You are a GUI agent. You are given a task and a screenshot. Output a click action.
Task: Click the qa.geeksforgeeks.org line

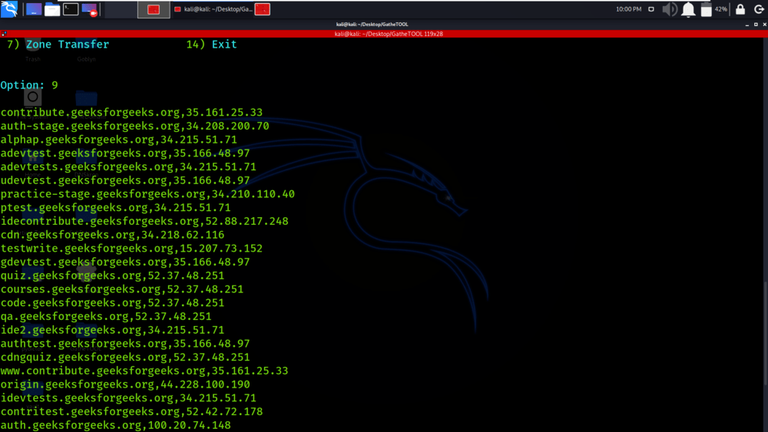106,316
